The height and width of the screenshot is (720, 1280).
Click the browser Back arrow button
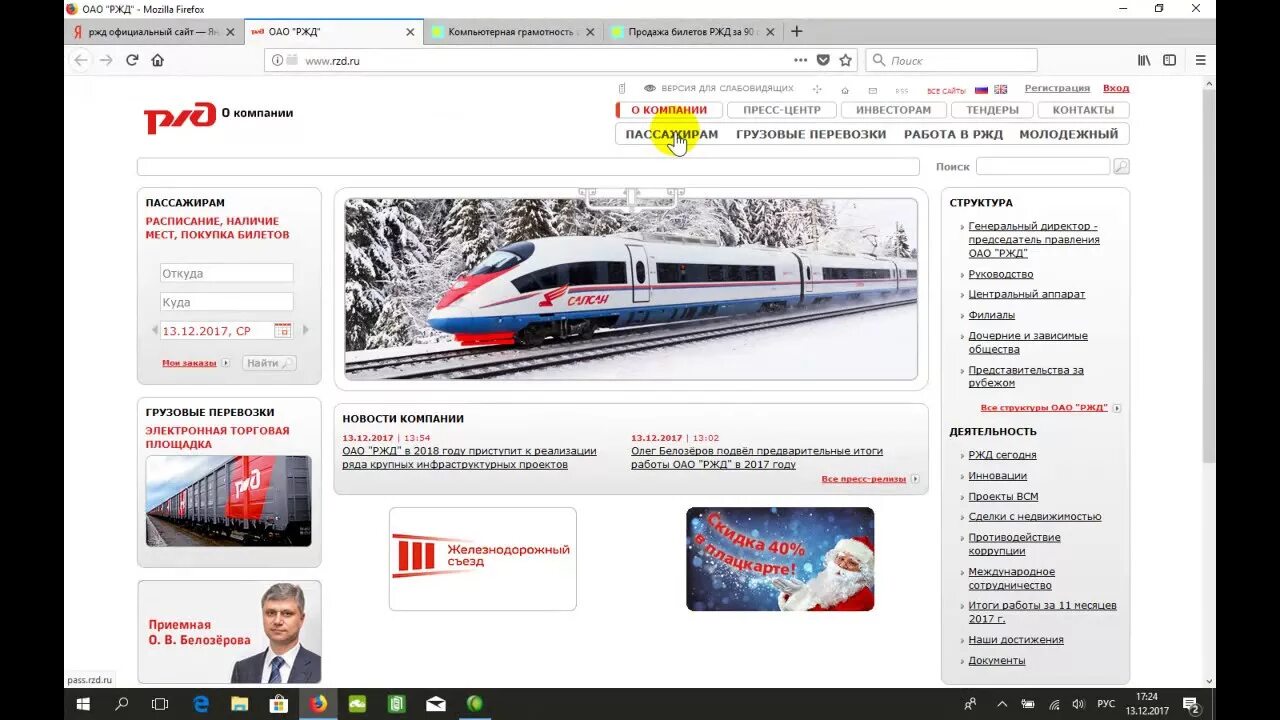81,60
